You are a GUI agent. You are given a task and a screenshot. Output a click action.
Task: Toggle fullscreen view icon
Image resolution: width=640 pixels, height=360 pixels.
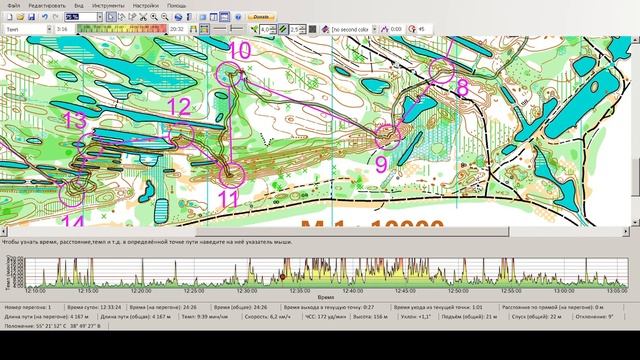pyautogui.click(x=203, y=17)
